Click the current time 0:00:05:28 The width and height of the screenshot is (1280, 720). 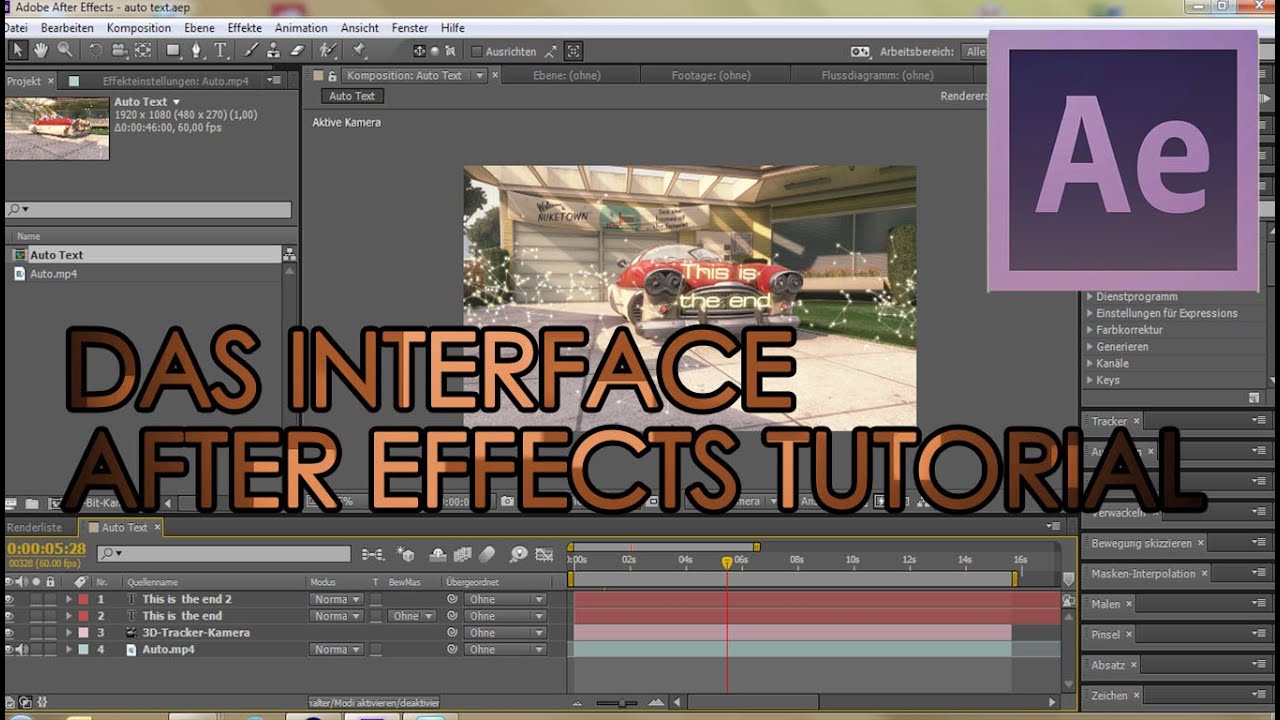pos(47,549)
